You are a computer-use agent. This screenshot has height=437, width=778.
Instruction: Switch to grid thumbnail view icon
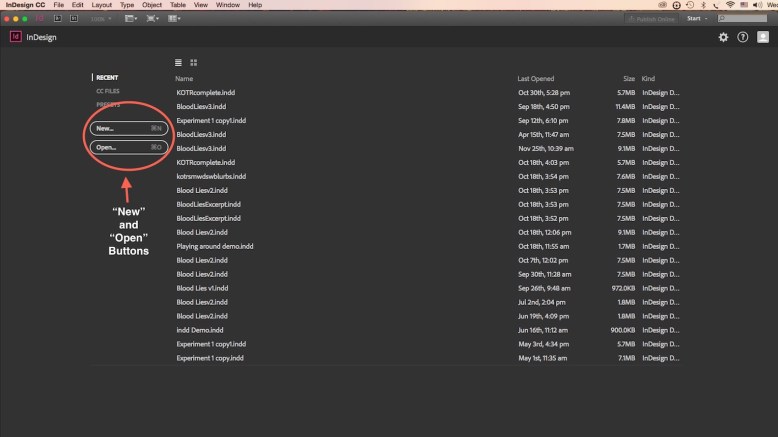pyautogui.click(x=193, y=62)
